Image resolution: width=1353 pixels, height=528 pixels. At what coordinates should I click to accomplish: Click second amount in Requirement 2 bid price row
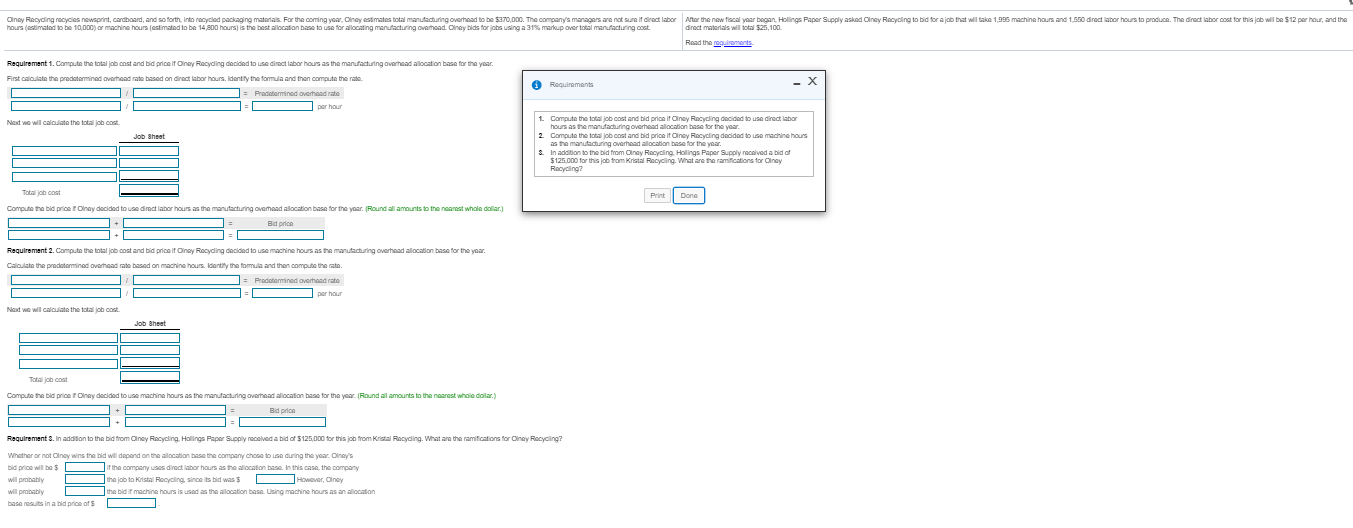175,422
